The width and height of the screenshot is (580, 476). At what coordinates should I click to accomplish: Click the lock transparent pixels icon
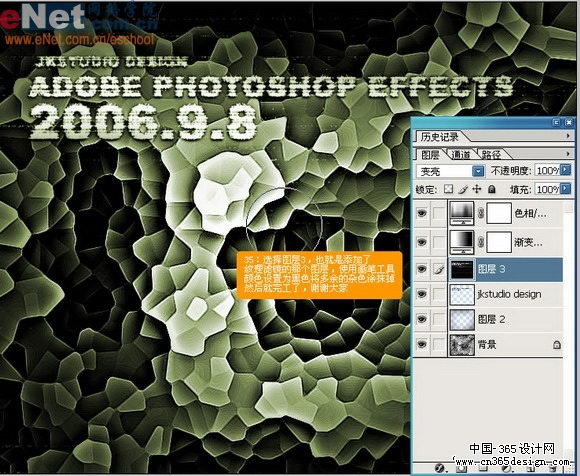(448, 189)
